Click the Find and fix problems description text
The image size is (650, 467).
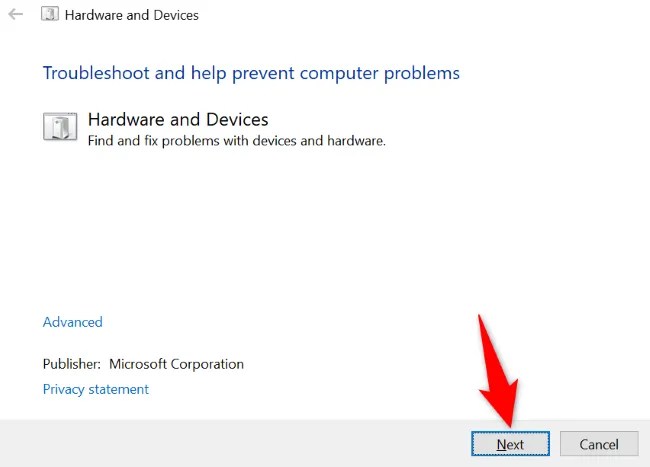tap(237, 141)
